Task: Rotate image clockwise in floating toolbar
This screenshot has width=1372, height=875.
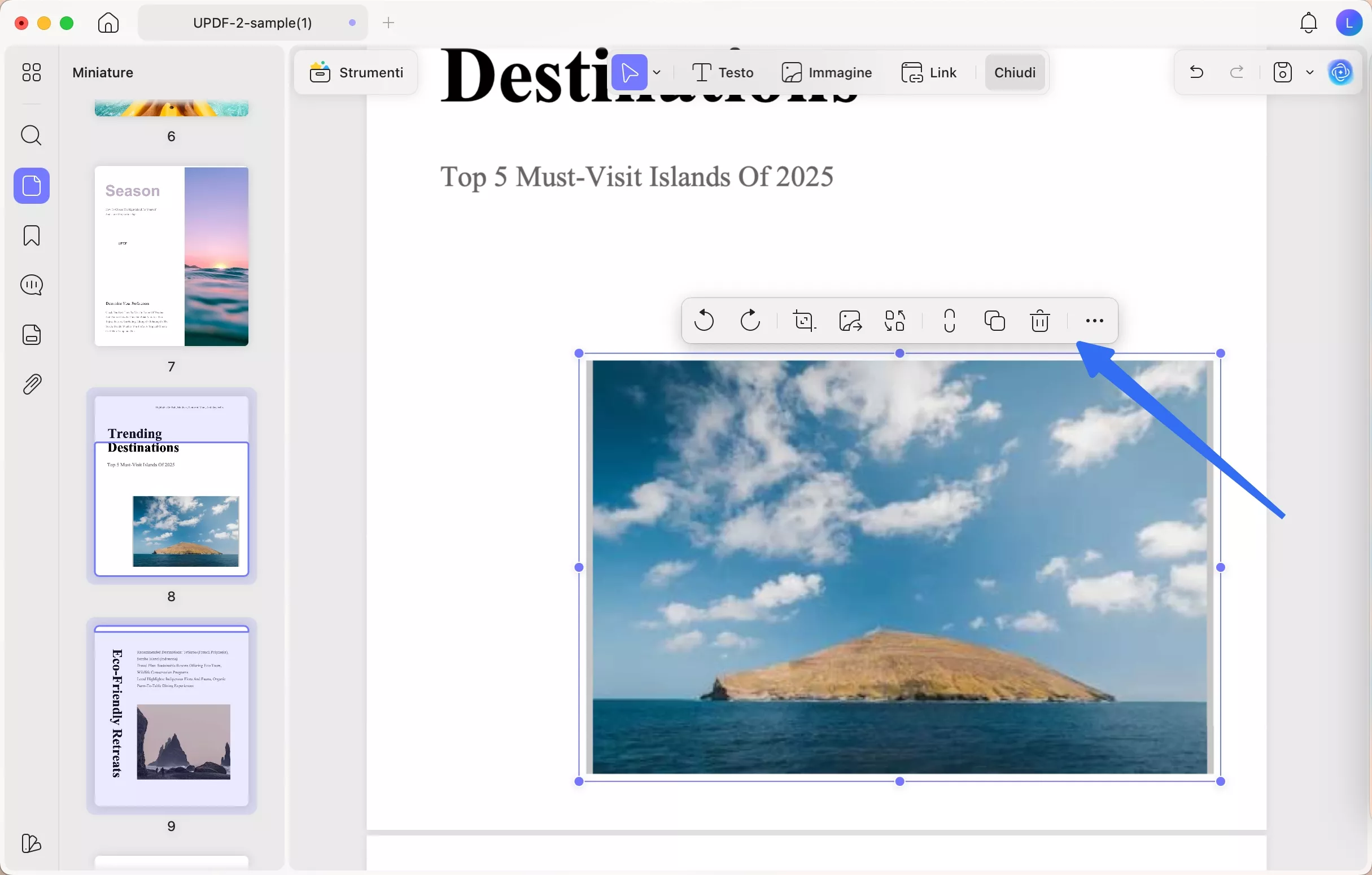Action: (750, 321)
